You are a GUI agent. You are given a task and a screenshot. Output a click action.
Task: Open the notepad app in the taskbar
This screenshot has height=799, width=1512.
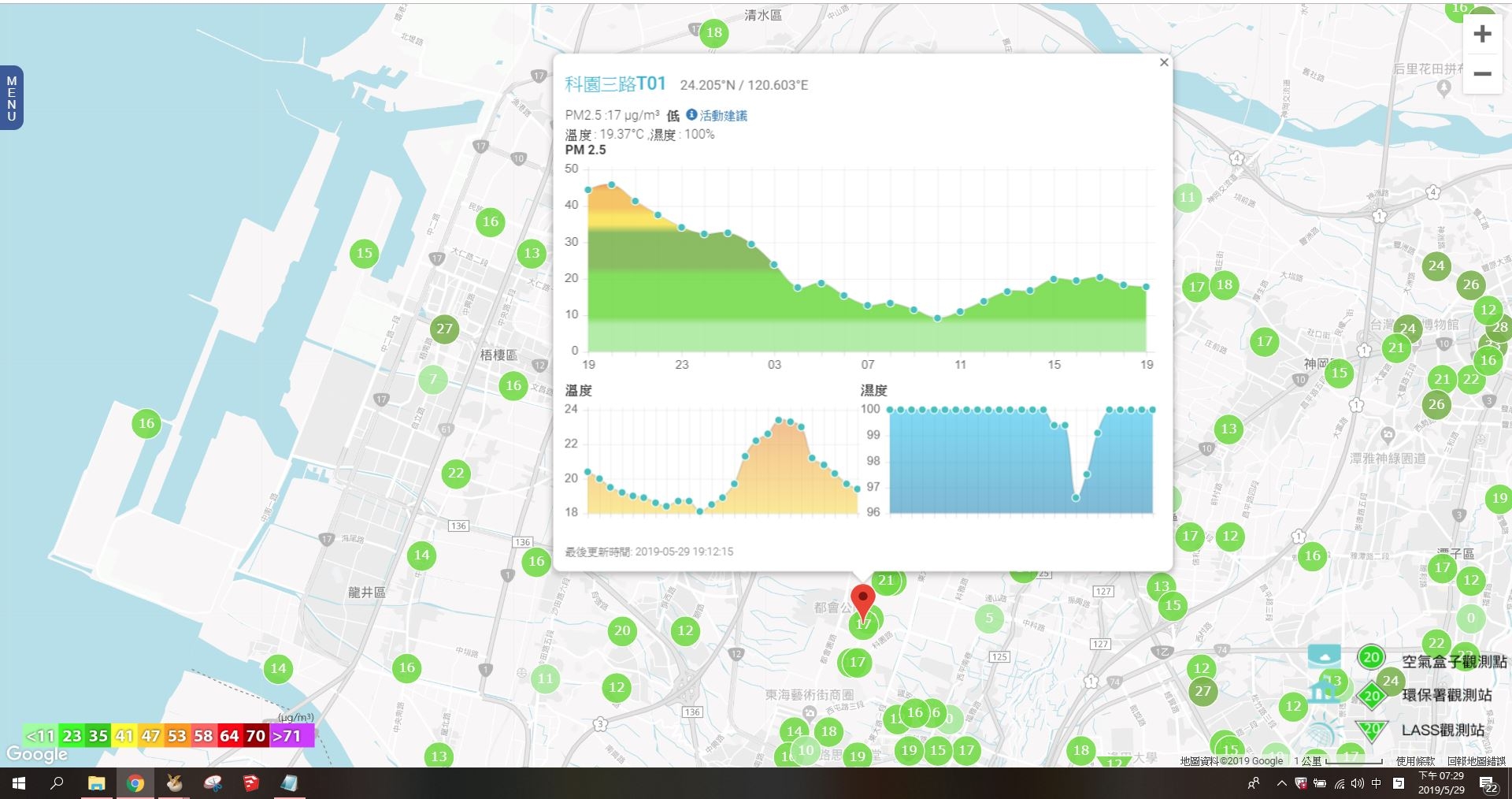(290, 783)
